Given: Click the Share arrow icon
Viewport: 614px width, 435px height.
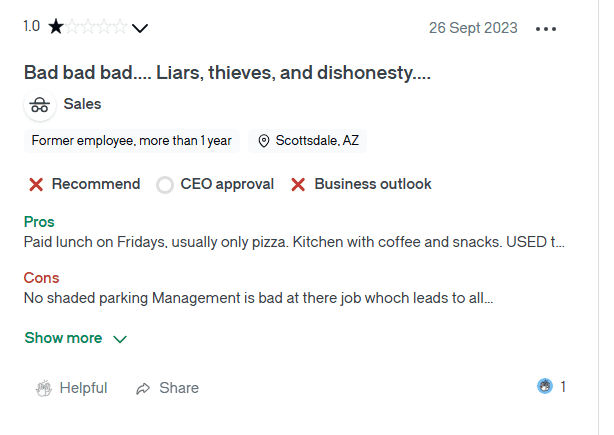Looking at the screenshot, I should [x=144, y=388].
